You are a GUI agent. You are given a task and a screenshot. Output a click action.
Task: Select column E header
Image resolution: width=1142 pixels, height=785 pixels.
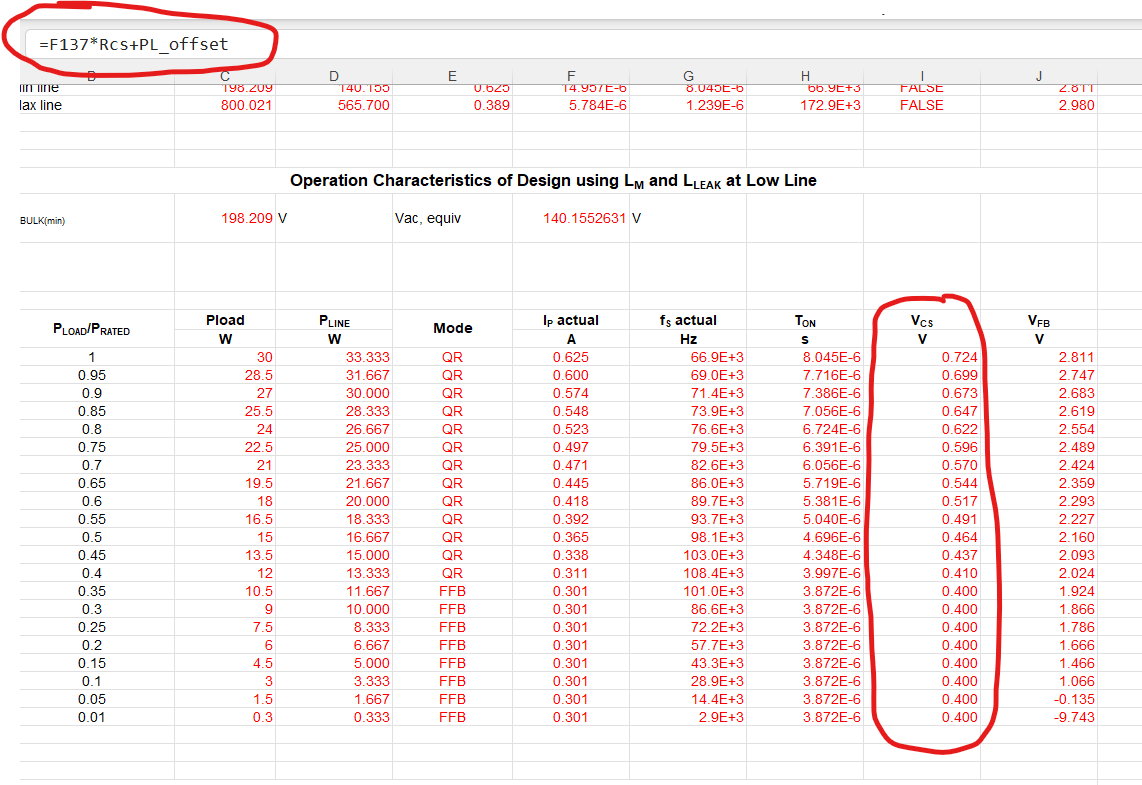[x=452, y=76]
